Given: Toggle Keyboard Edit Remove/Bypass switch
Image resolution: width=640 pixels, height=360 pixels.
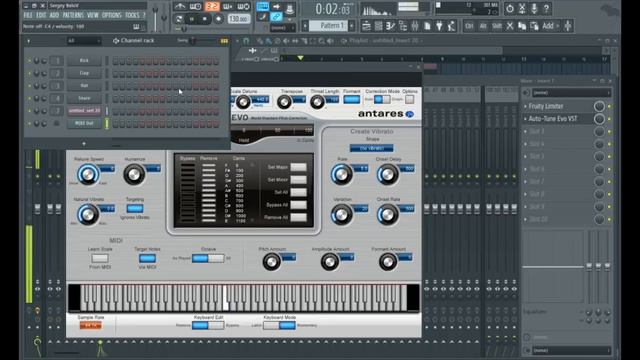Looking at the screenshot, I should pyautogui.click(x=208, y=325).
